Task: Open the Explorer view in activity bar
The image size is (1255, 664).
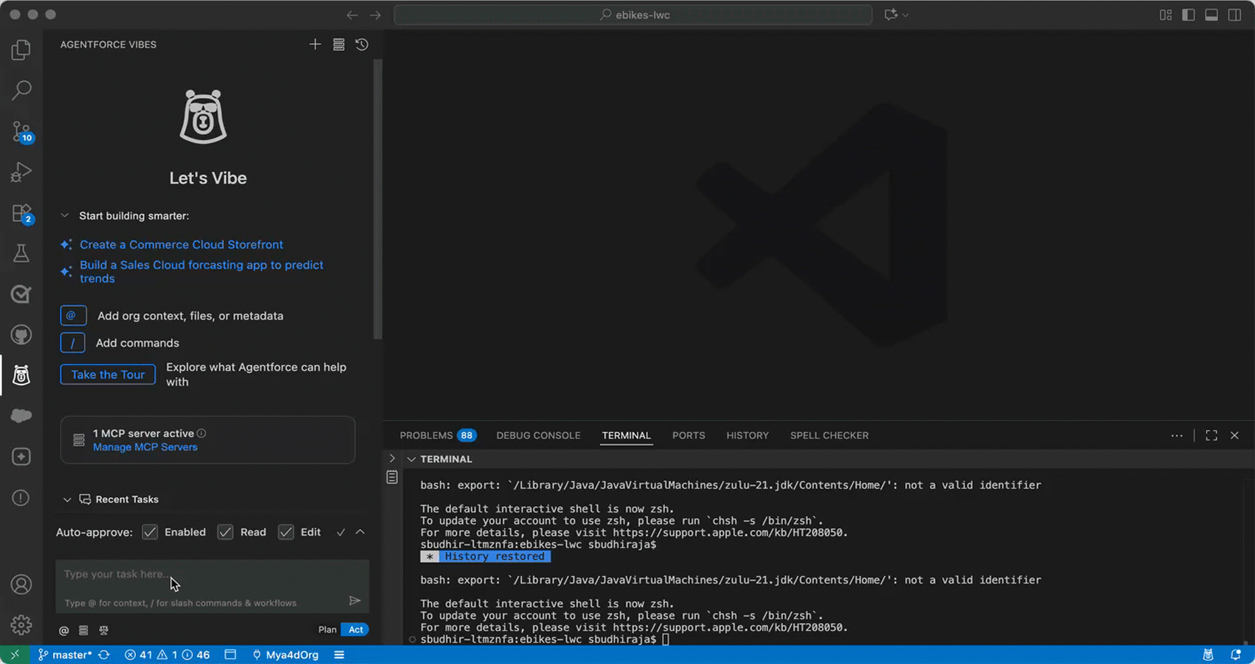Action: (21, 50)
